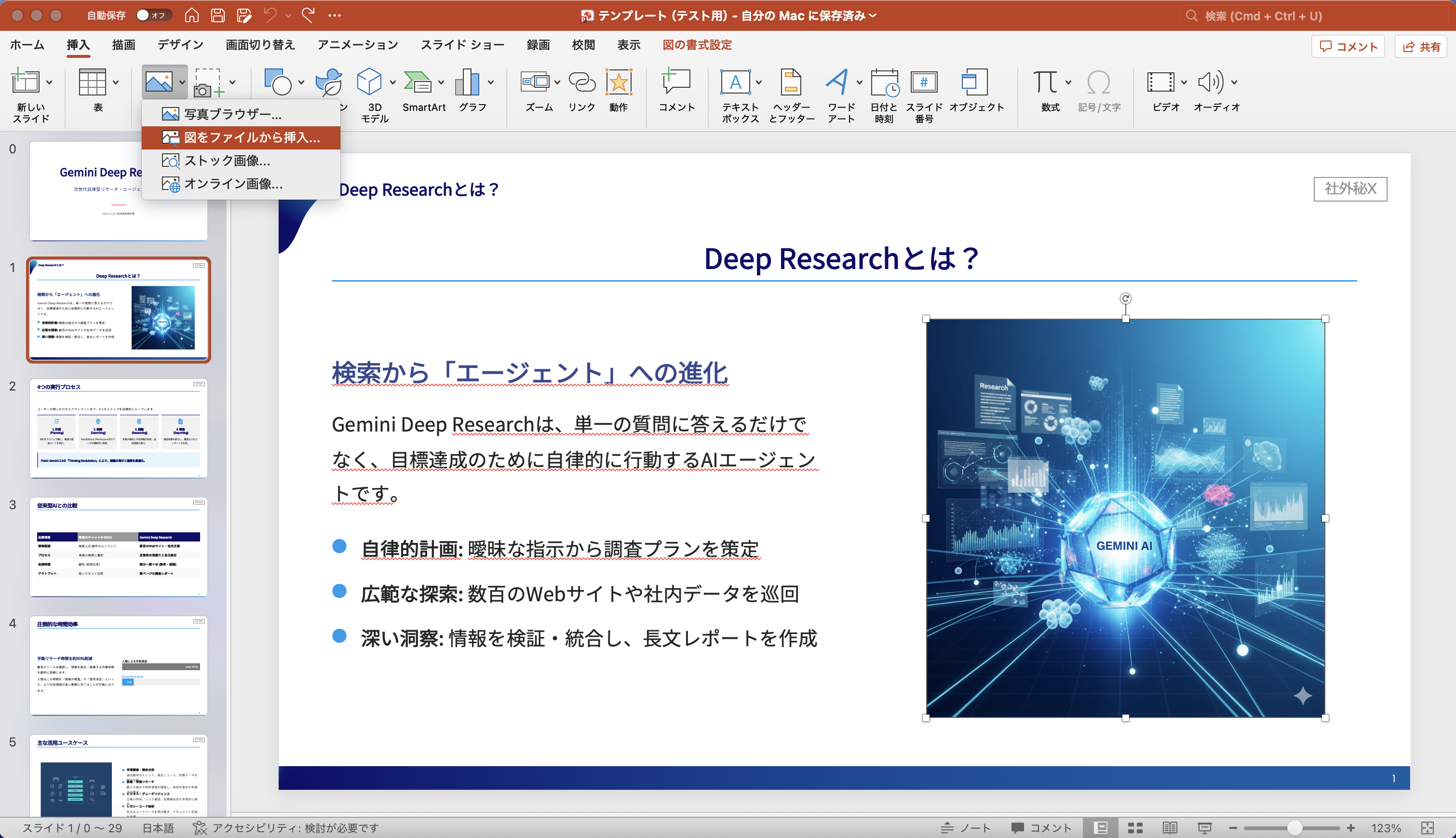Toggle 自動保存 autosave switch
This screenshot has height=838, width=1456.
[x=152, y=15]
